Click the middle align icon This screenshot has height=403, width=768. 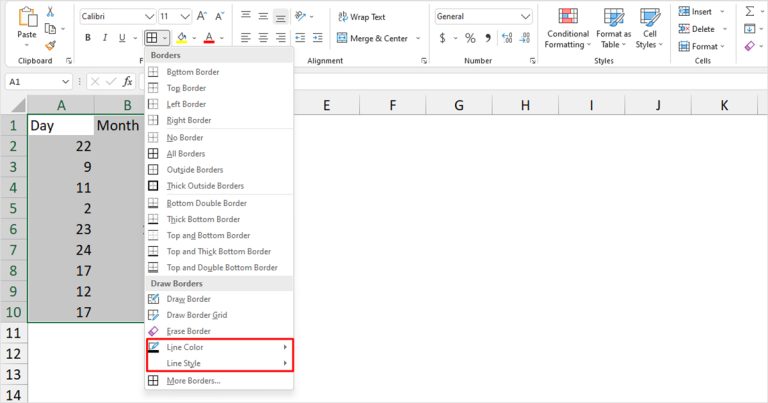[x=263, y=16]
